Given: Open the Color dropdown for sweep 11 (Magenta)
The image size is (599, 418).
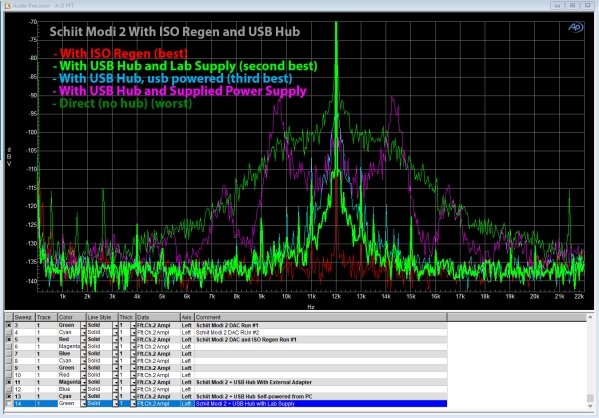Looking at the screenshot, I should coord(83,382).
